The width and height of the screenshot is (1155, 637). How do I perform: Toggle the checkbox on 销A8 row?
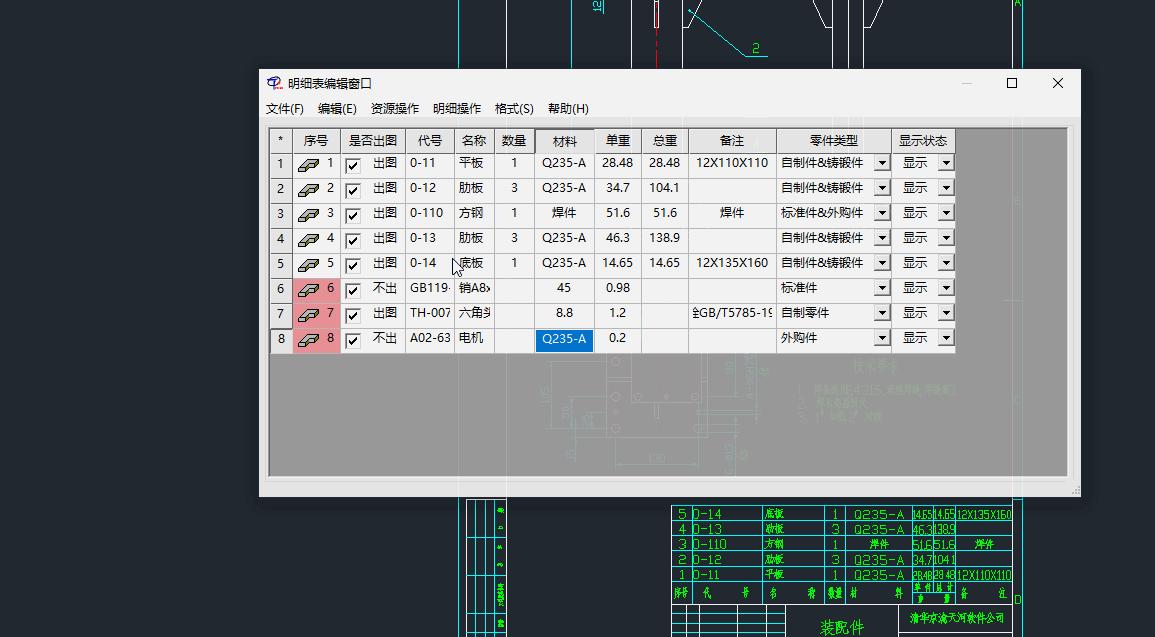click(352, 288)
